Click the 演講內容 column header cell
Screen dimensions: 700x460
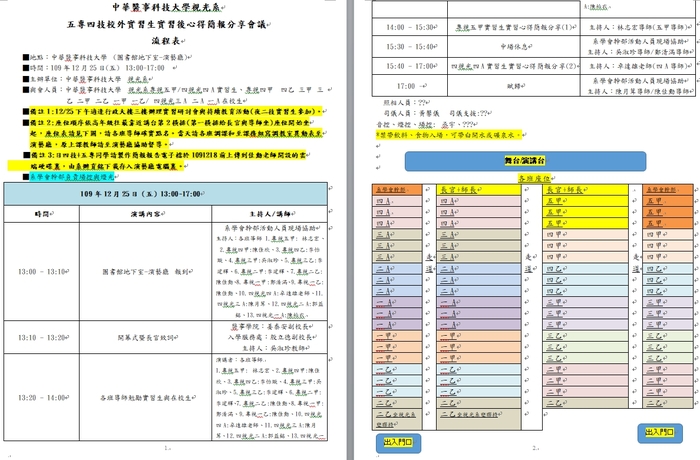tap(146, 214)
